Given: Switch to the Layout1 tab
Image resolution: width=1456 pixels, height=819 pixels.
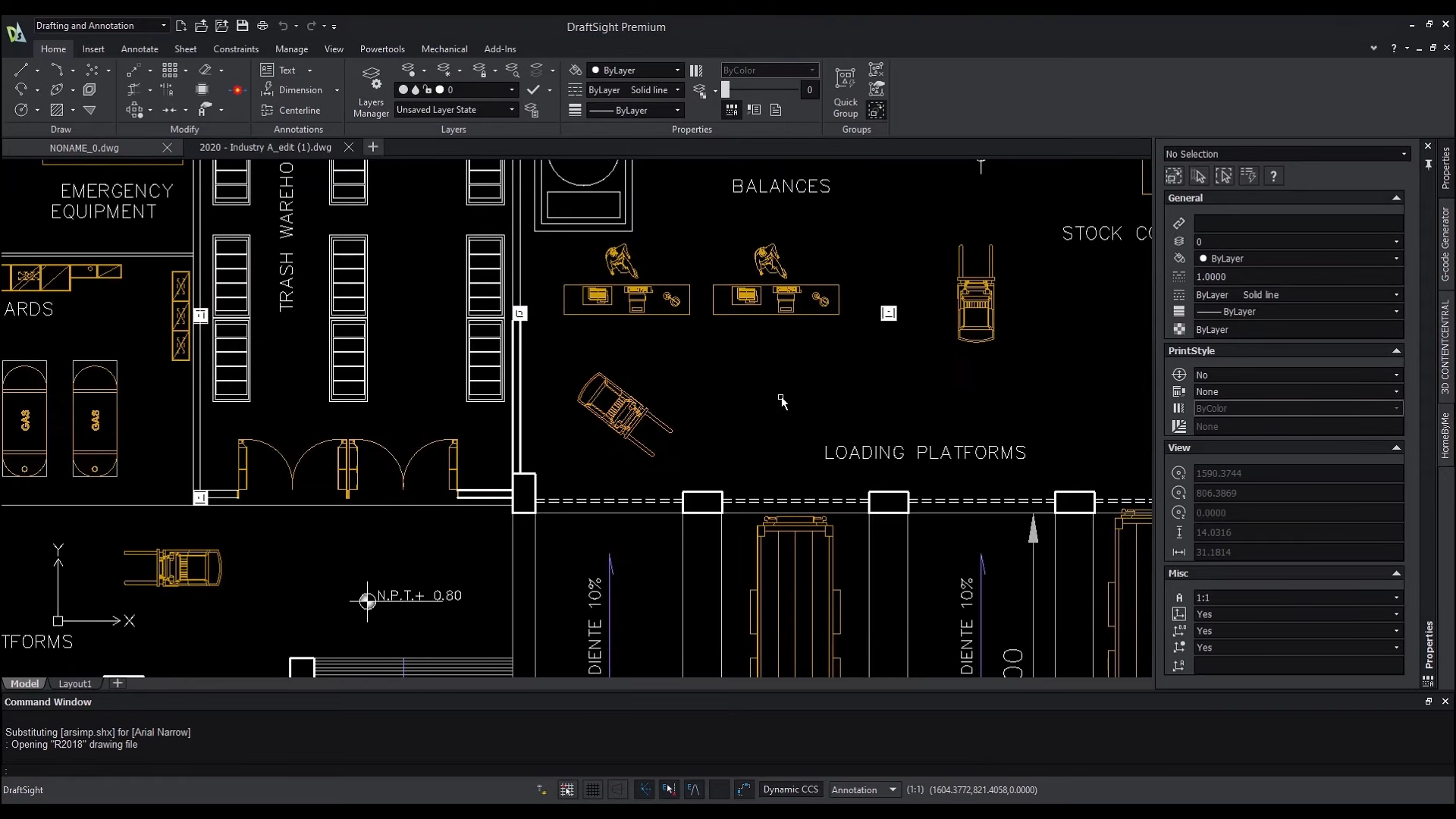Looking at the screenshot, I should [75, 683].
